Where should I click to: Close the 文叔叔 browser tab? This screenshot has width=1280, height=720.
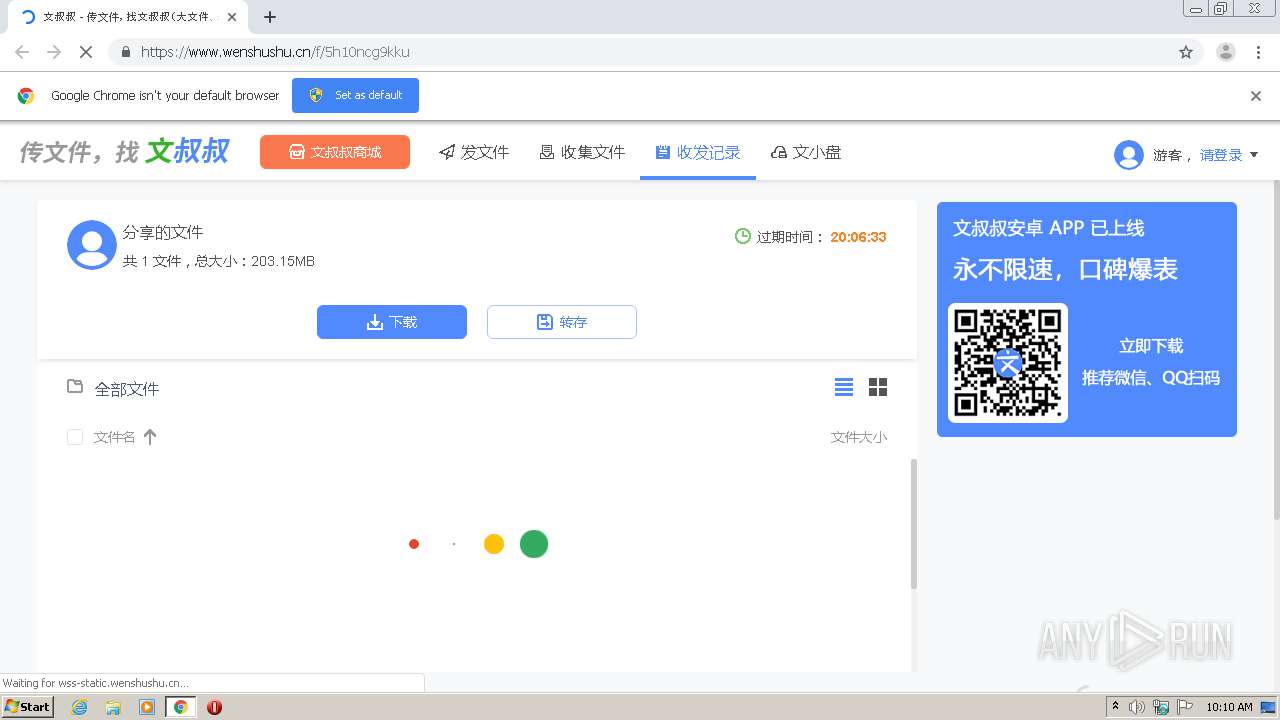coord(232,17)
